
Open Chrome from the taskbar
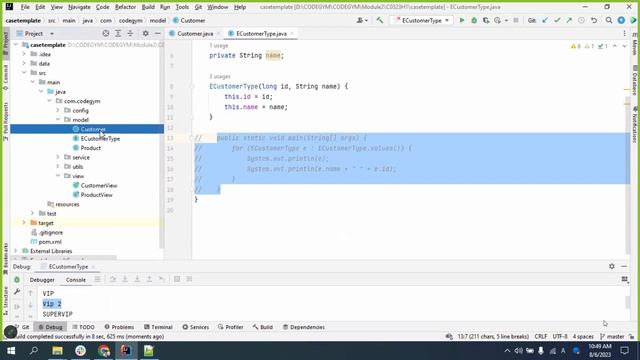tap(104, 351)
